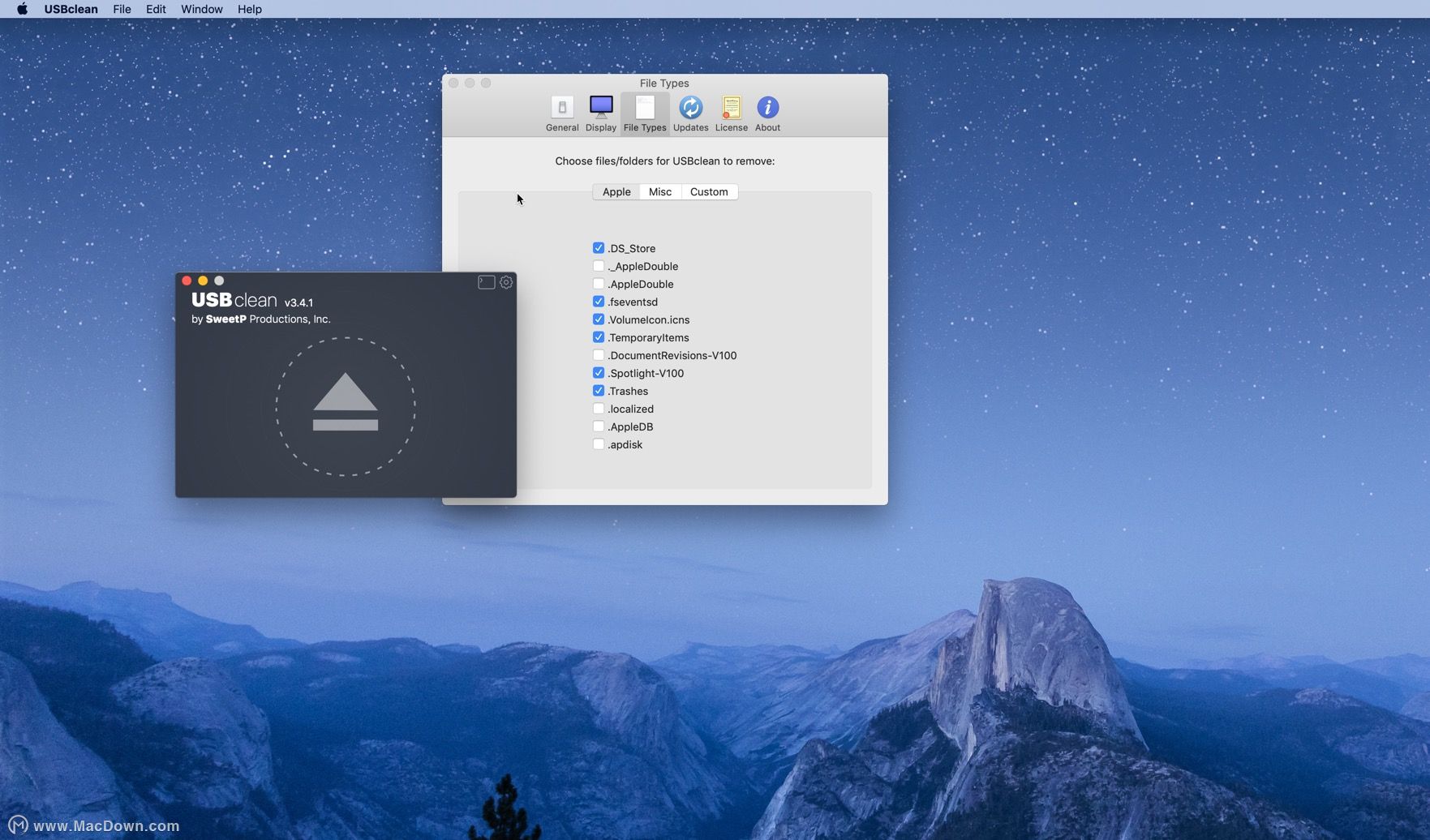The image size is (1430, 840).
Task: Click the 'Choose files/folders for USBclean to remove:' text
Action: coord(665,161)
